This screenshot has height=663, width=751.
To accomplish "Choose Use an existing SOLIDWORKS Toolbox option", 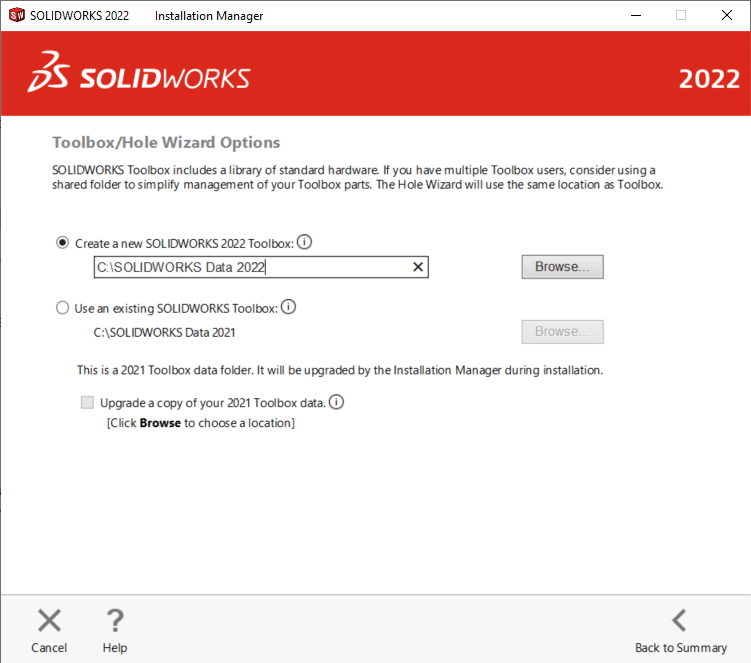I will pos(63,308).
